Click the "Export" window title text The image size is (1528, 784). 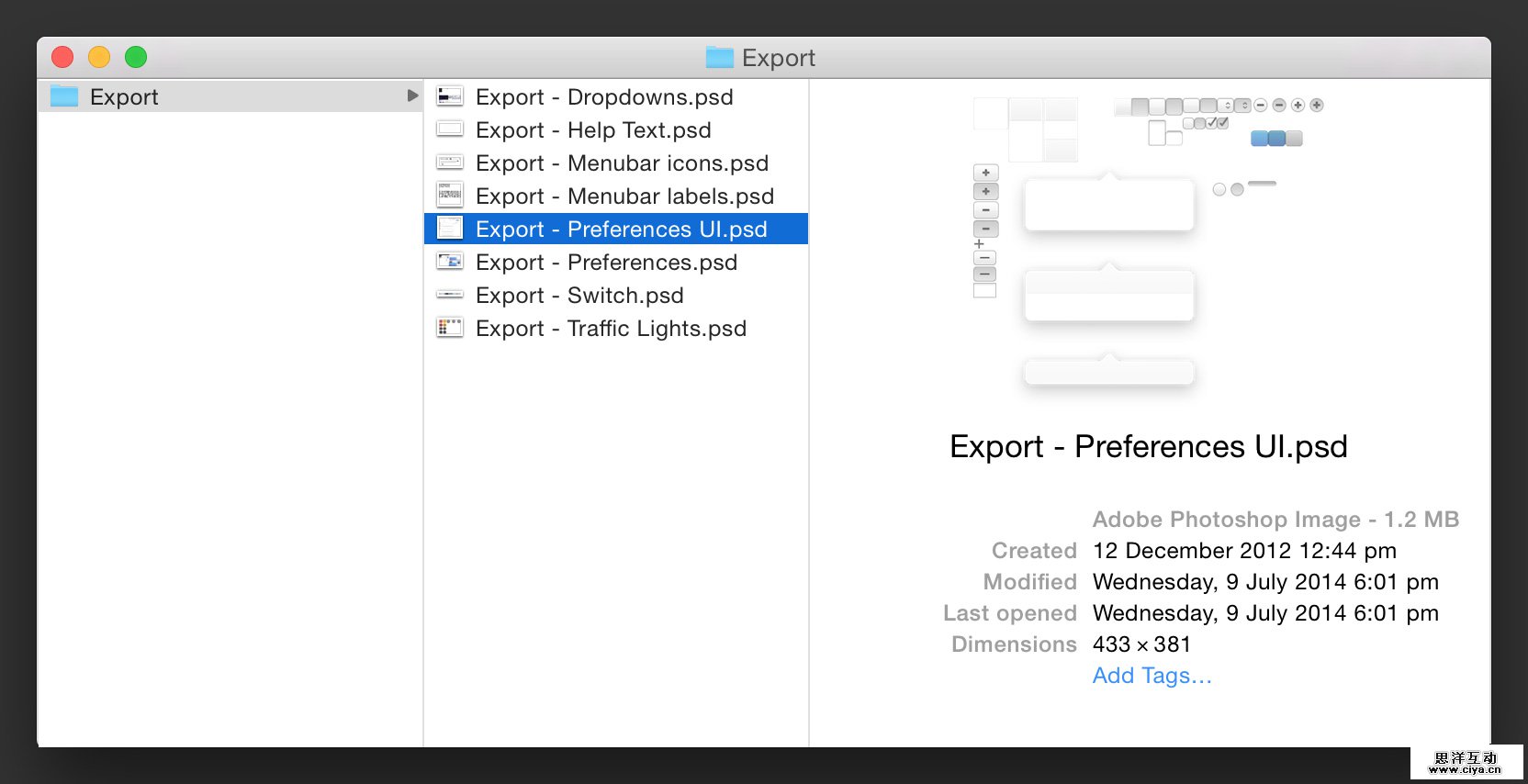(778, 58)
